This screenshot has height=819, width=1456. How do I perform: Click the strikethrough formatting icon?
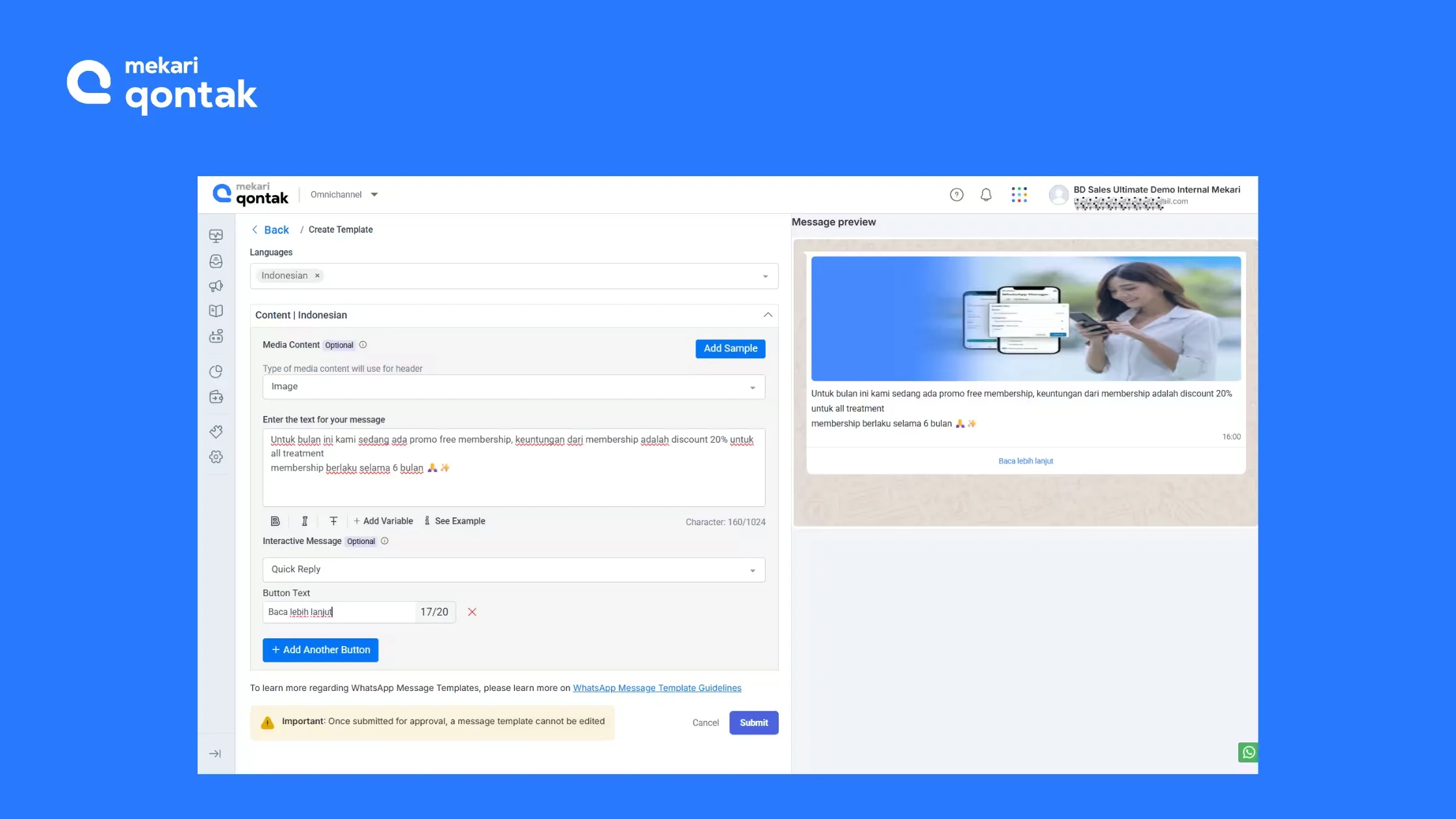pos(333,521)
